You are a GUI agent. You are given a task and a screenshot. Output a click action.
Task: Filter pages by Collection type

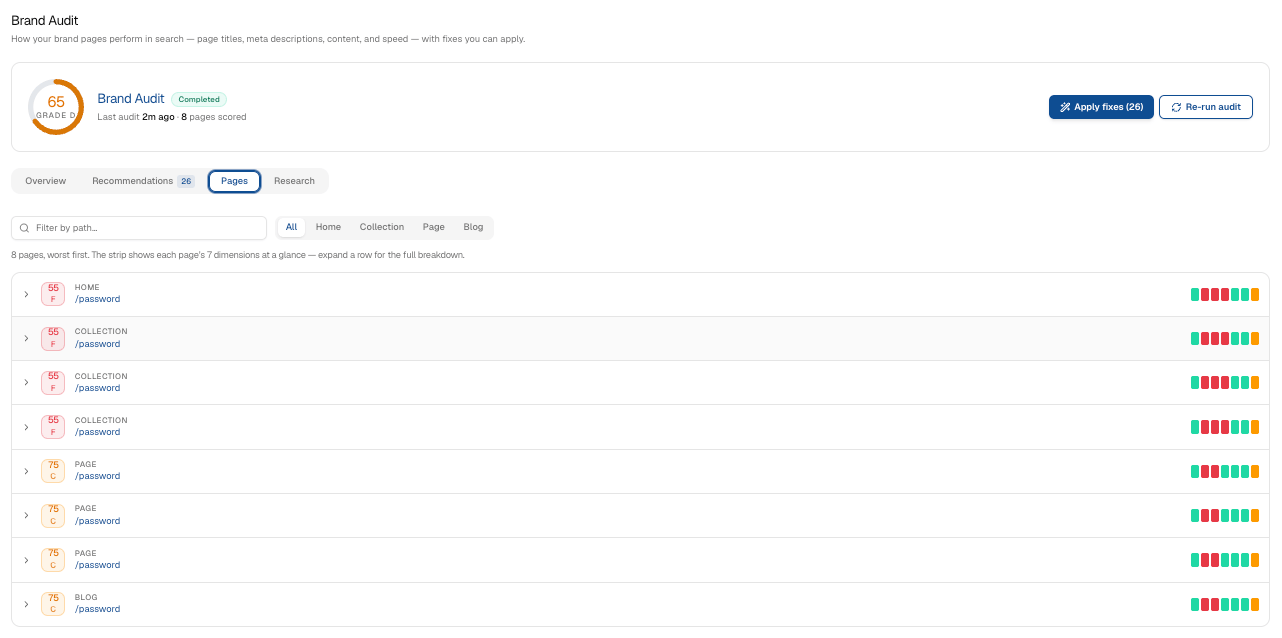coord(382,227)
